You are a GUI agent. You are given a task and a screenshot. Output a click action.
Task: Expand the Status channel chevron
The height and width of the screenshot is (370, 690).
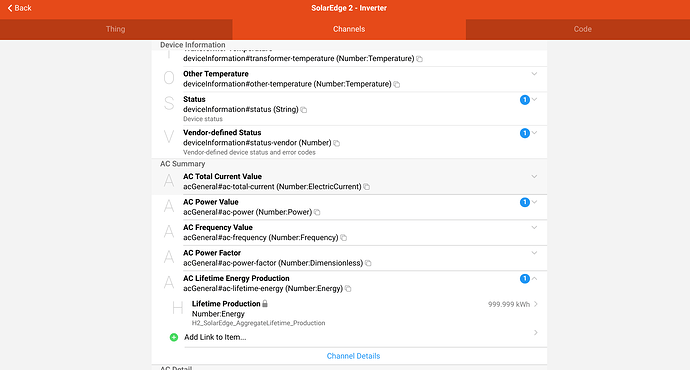534,99
